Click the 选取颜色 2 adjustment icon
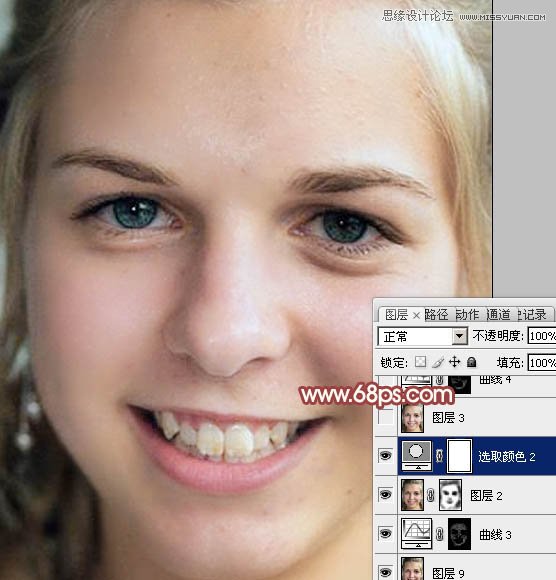The height and width of the screenshot is (580, 556). coord(417,456)
